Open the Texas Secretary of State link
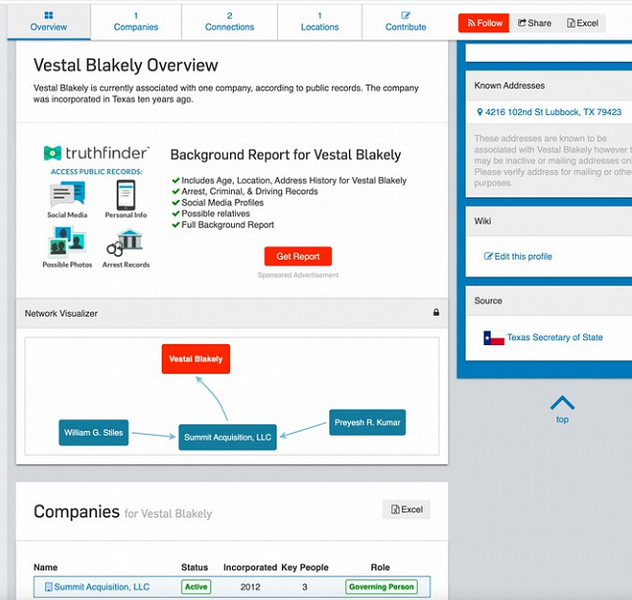Viewport: 632px width, 600px height. coord(555,337)
